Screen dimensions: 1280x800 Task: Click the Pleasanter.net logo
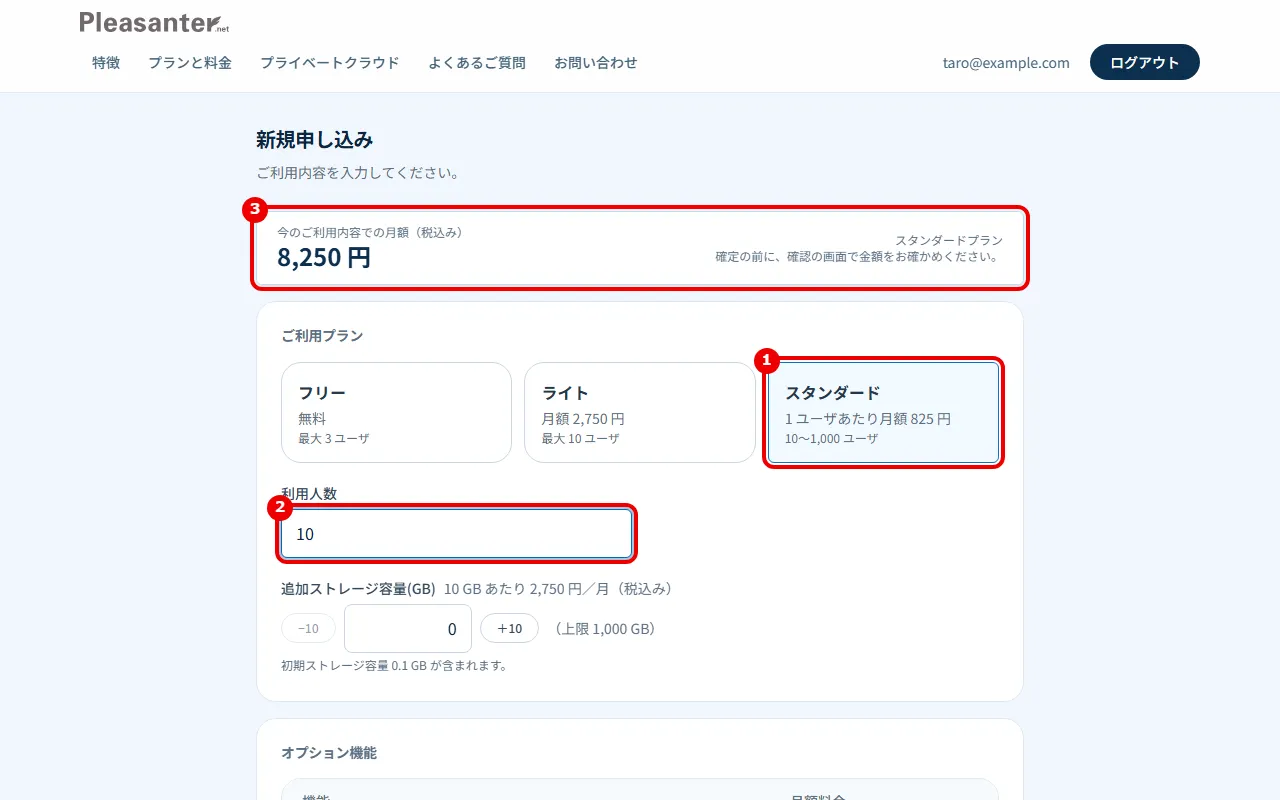154,22
